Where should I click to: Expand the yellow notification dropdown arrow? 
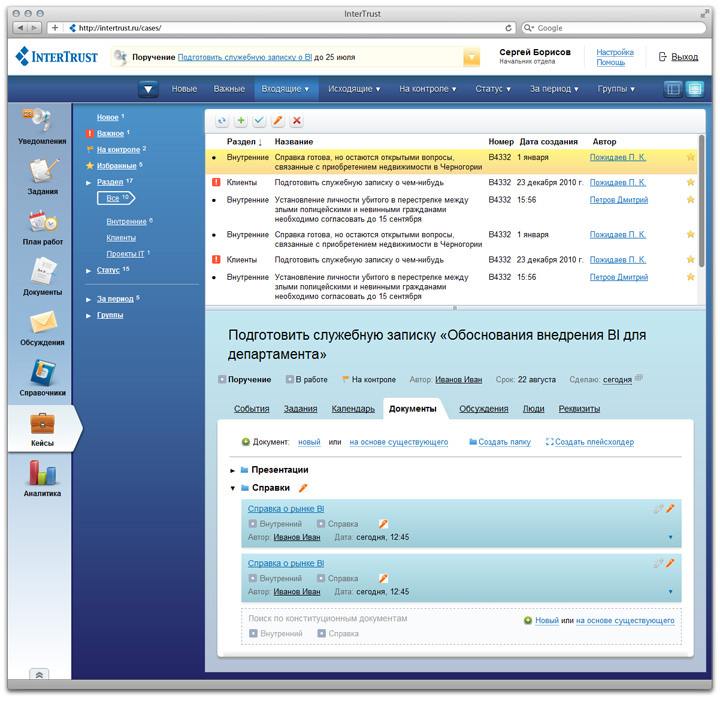[x=471, y=58]
